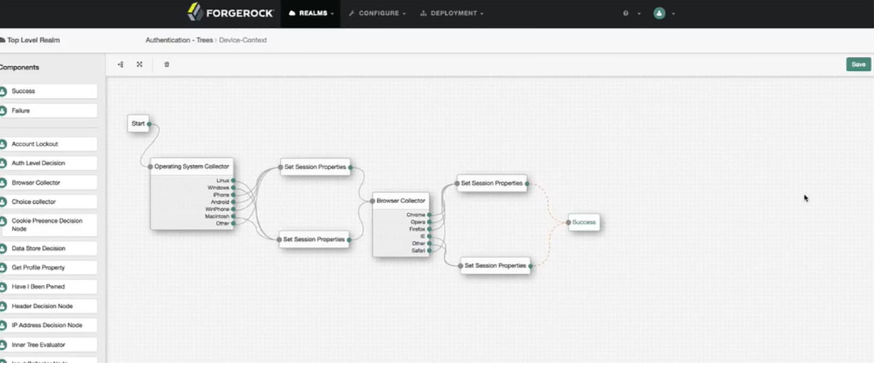Select the Account Lockout component
This screenshot has height=370, width=874.
coord(48,144)
